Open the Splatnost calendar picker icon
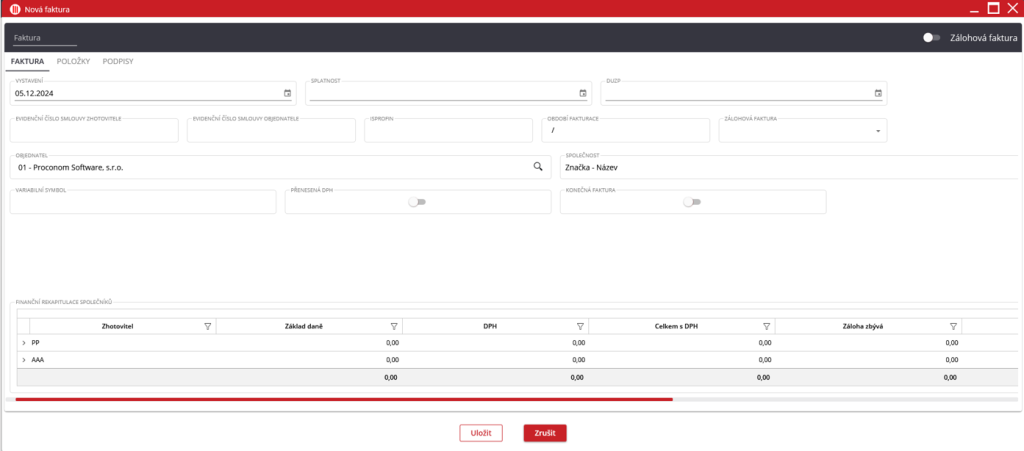This screenshot has height=451, width=1024. coord(583,93)
